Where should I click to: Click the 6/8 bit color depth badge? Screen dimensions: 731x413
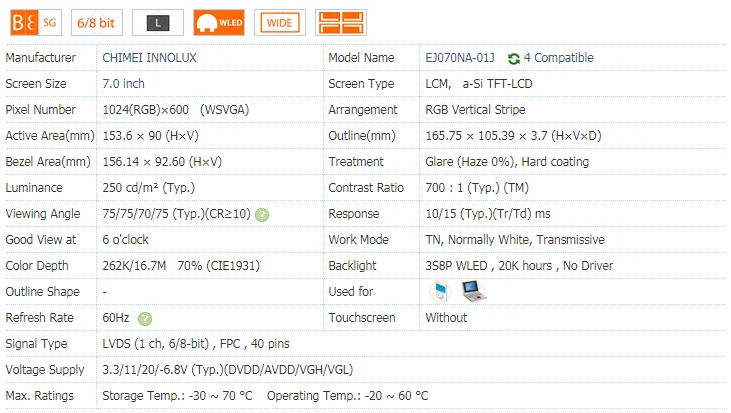click(x=97, y=22)
